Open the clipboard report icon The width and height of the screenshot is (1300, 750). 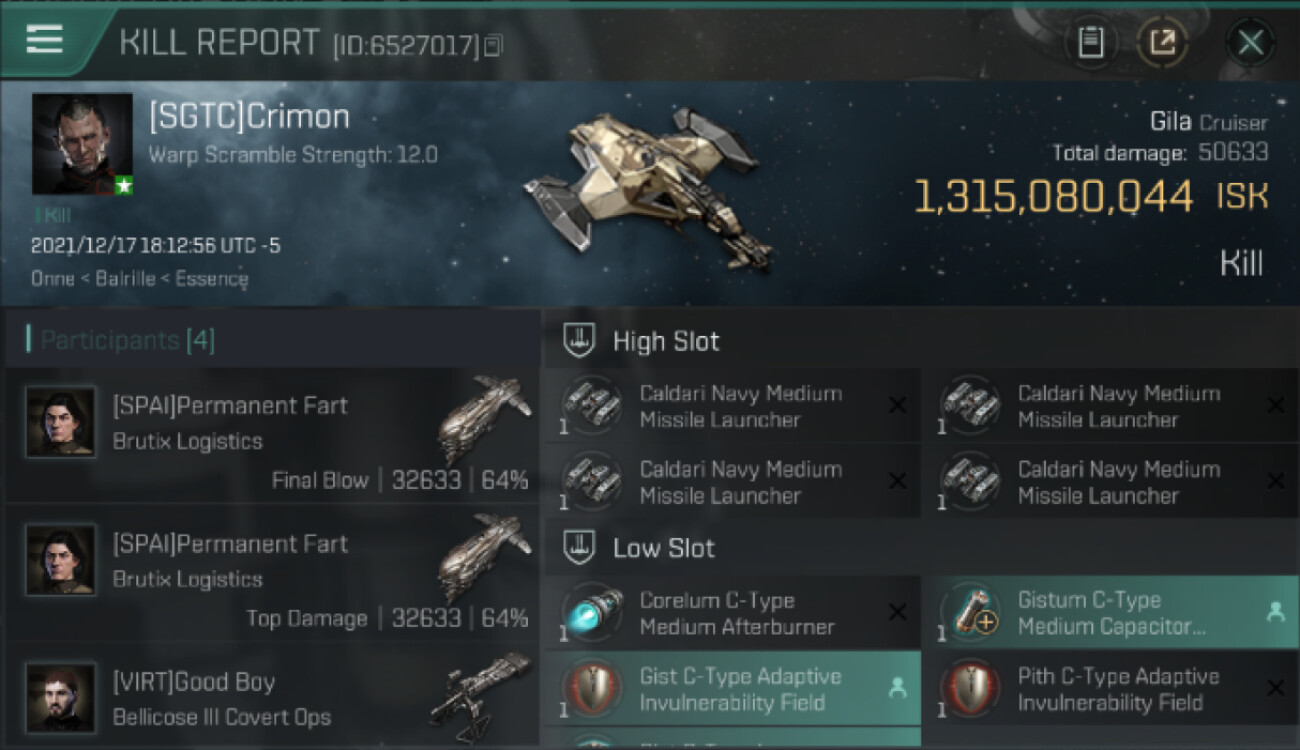(x=1091, y=42)
